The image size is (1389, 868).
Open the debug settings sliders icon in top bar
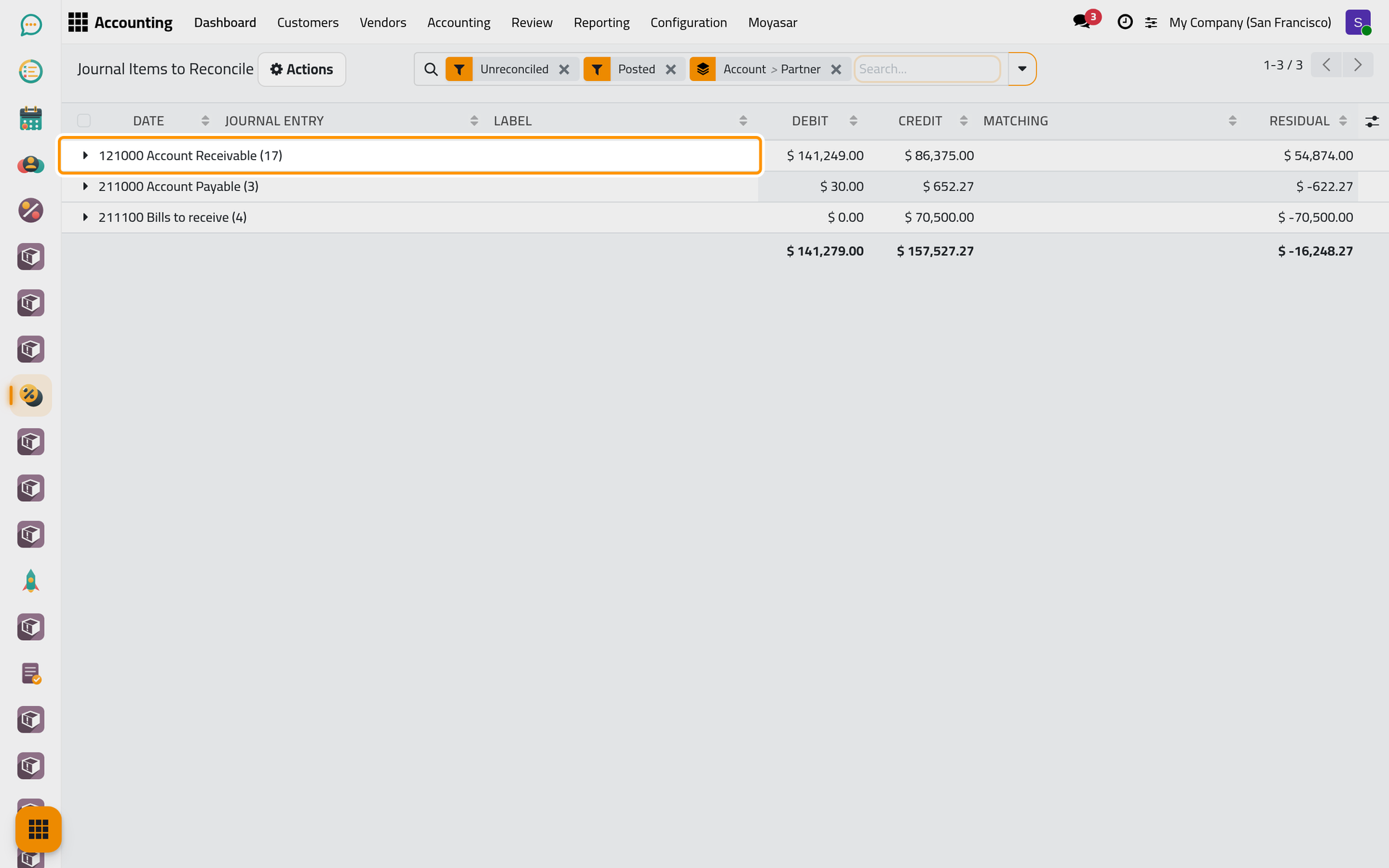[1151, 22]
